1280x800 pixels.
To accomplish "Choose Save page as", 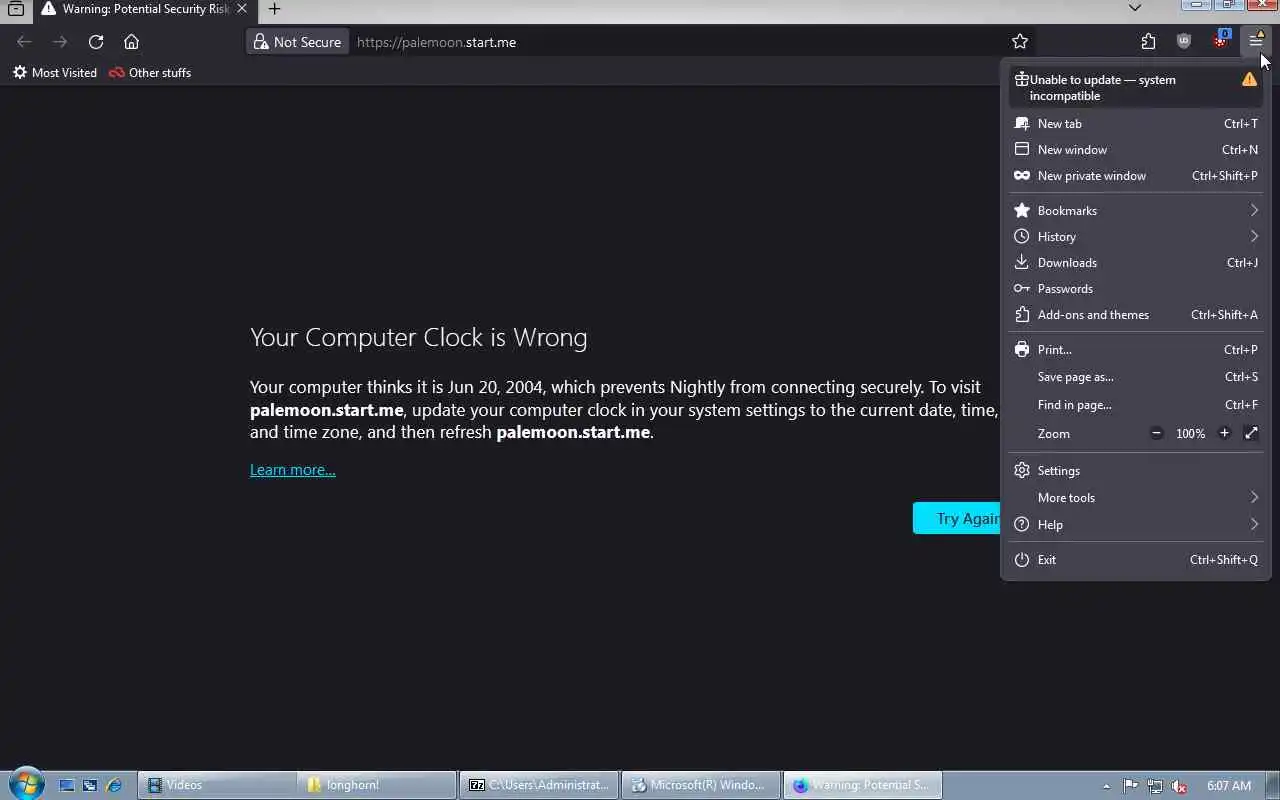I will (1136, 377).
